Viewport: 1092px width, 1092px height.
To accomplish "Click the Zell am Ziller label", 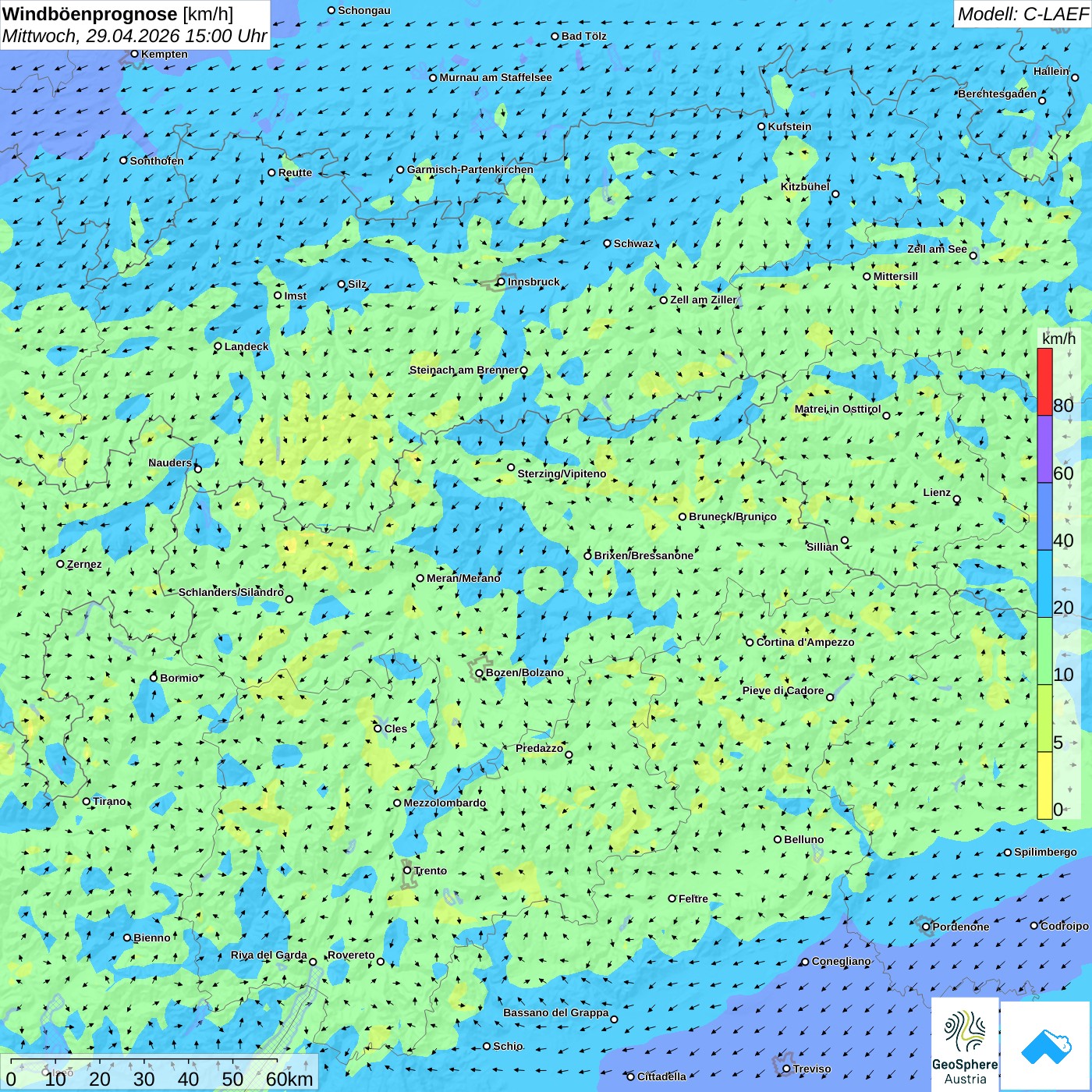I will 703,300.
